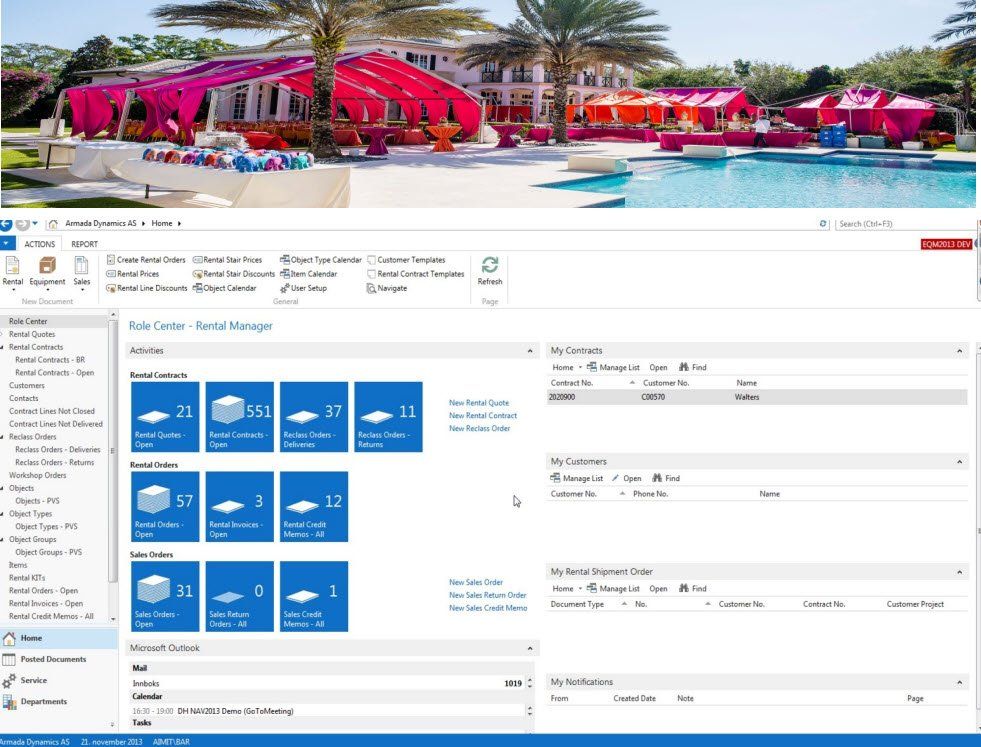
Task: Click the Refresh page icon
Action: 490,265
